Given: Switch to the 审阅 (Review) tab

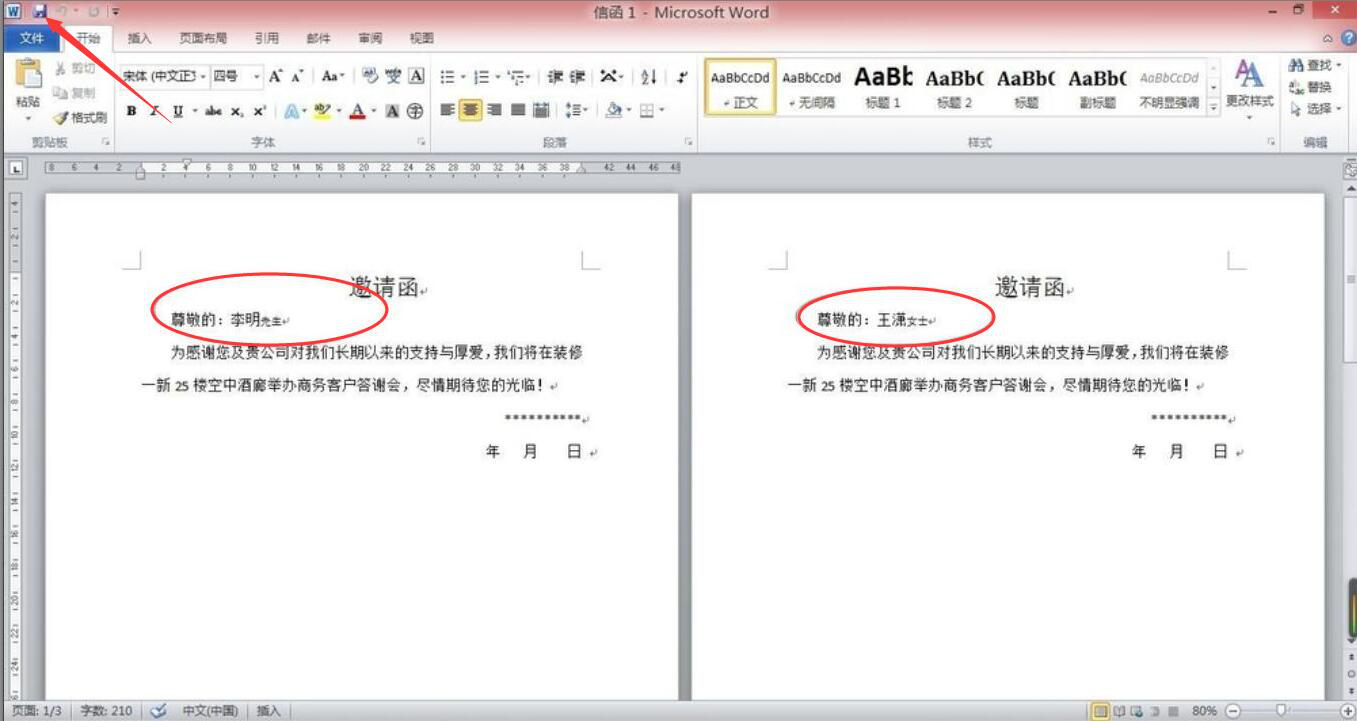Looking at the screenshot, I should (x=370, y=38).
